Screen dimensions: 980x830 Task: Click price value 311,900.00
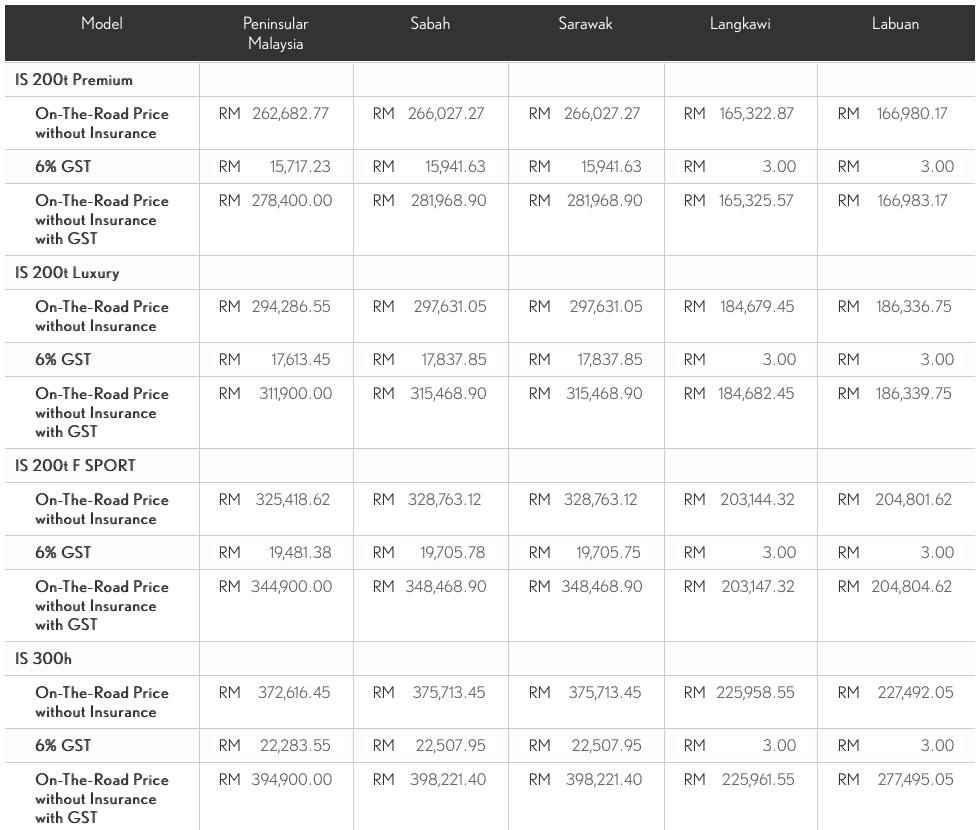[296, 394]
